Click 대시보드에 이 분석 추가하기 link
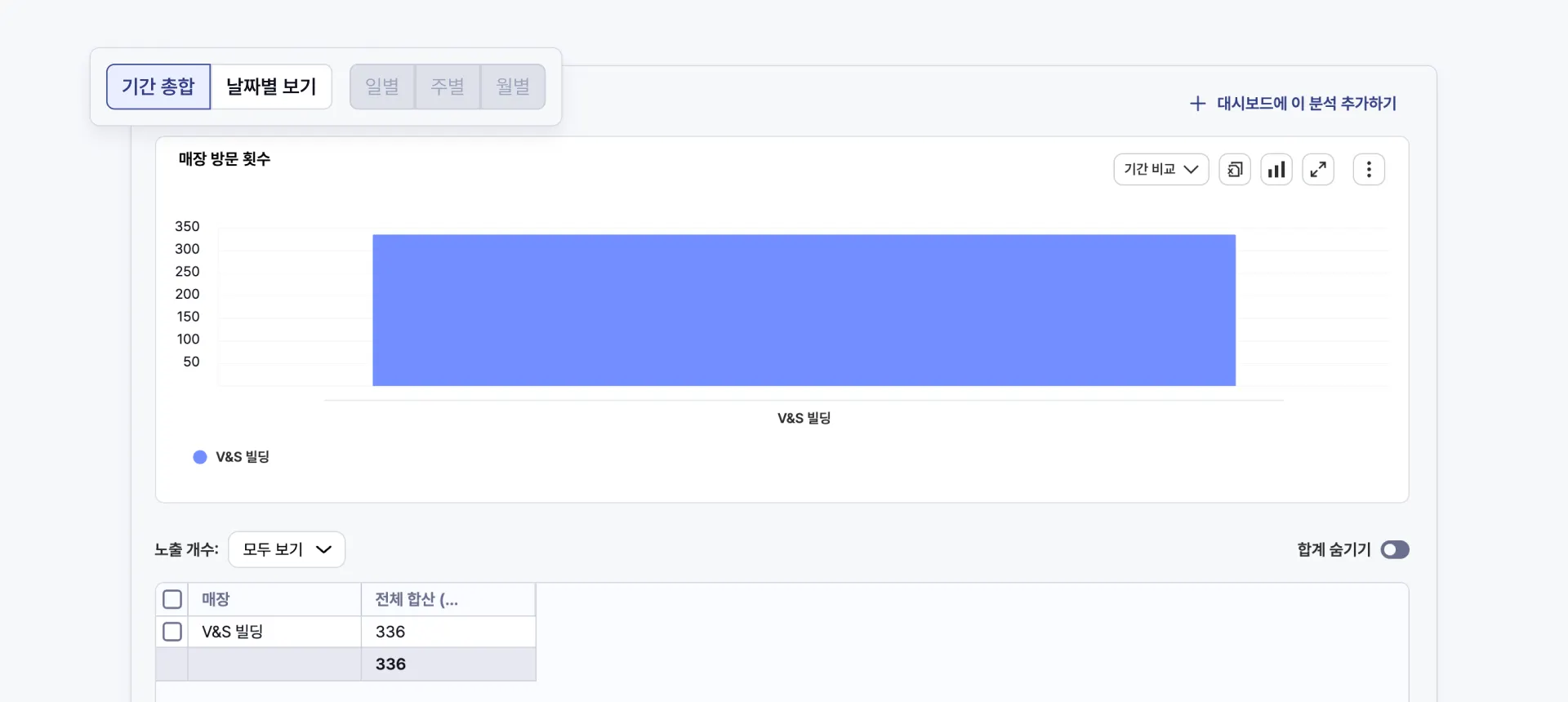The image size is (1568, 702). pyautogui.click(x=1306, y=104)
